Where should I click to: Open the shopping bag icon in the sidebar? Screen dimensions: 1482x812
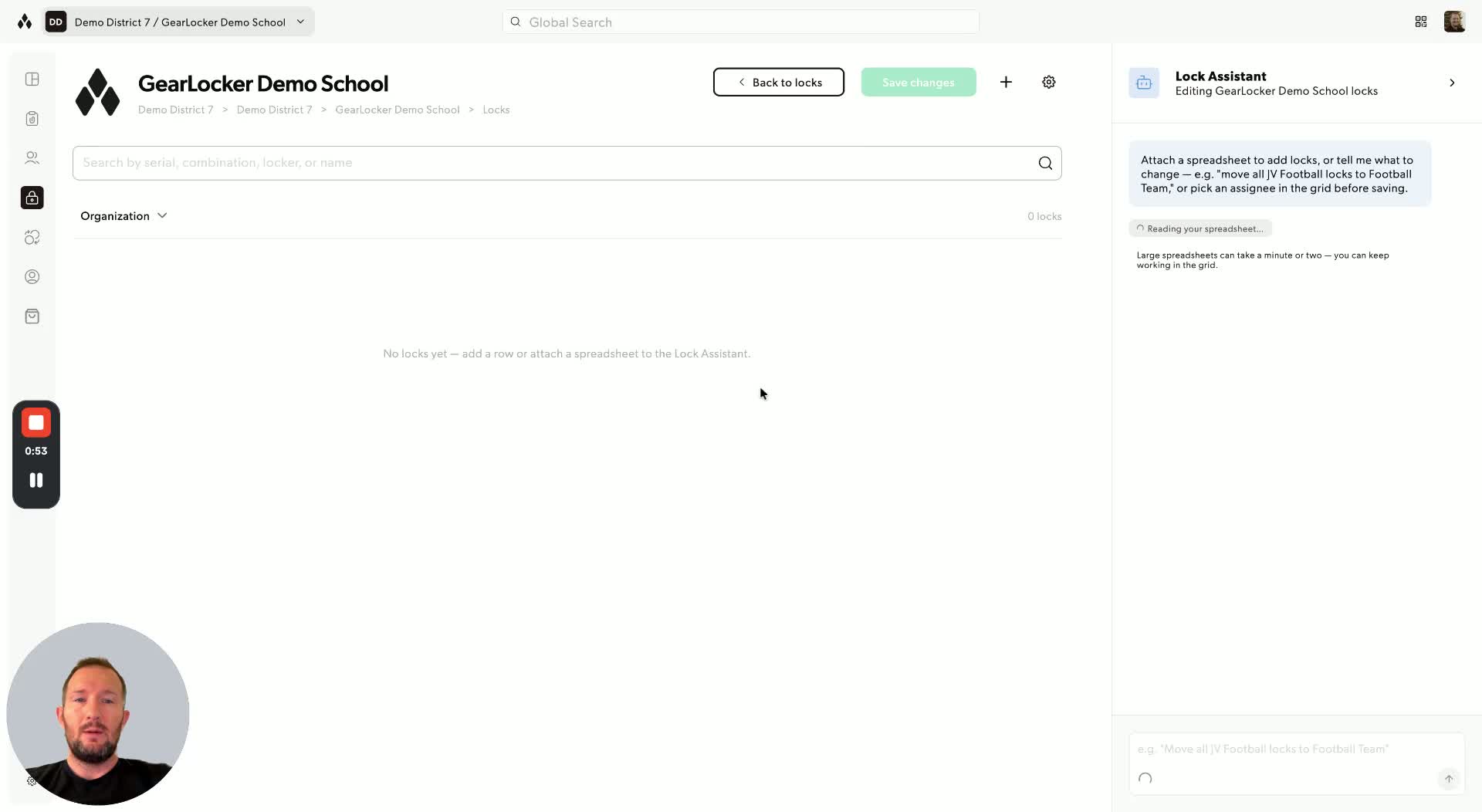32,316
